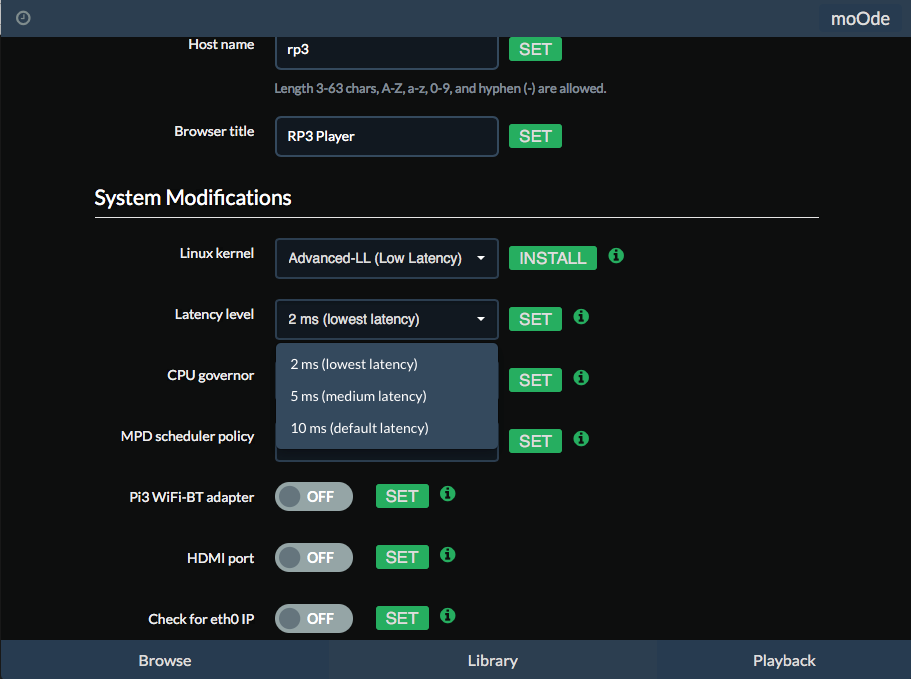Switch to the Browse tab
This screenshot has height=679, width=911.
[x=165, y=660]
